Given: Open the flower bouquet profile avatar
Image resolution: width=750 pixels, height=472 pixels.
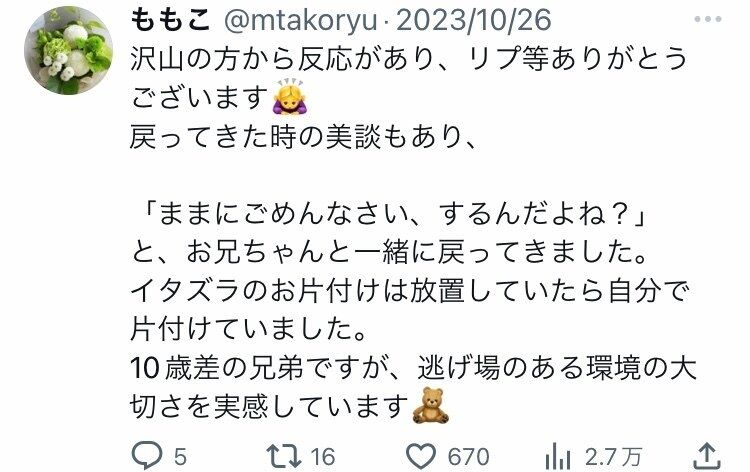Looking at the screenshot, I should [x=68, y=50].
